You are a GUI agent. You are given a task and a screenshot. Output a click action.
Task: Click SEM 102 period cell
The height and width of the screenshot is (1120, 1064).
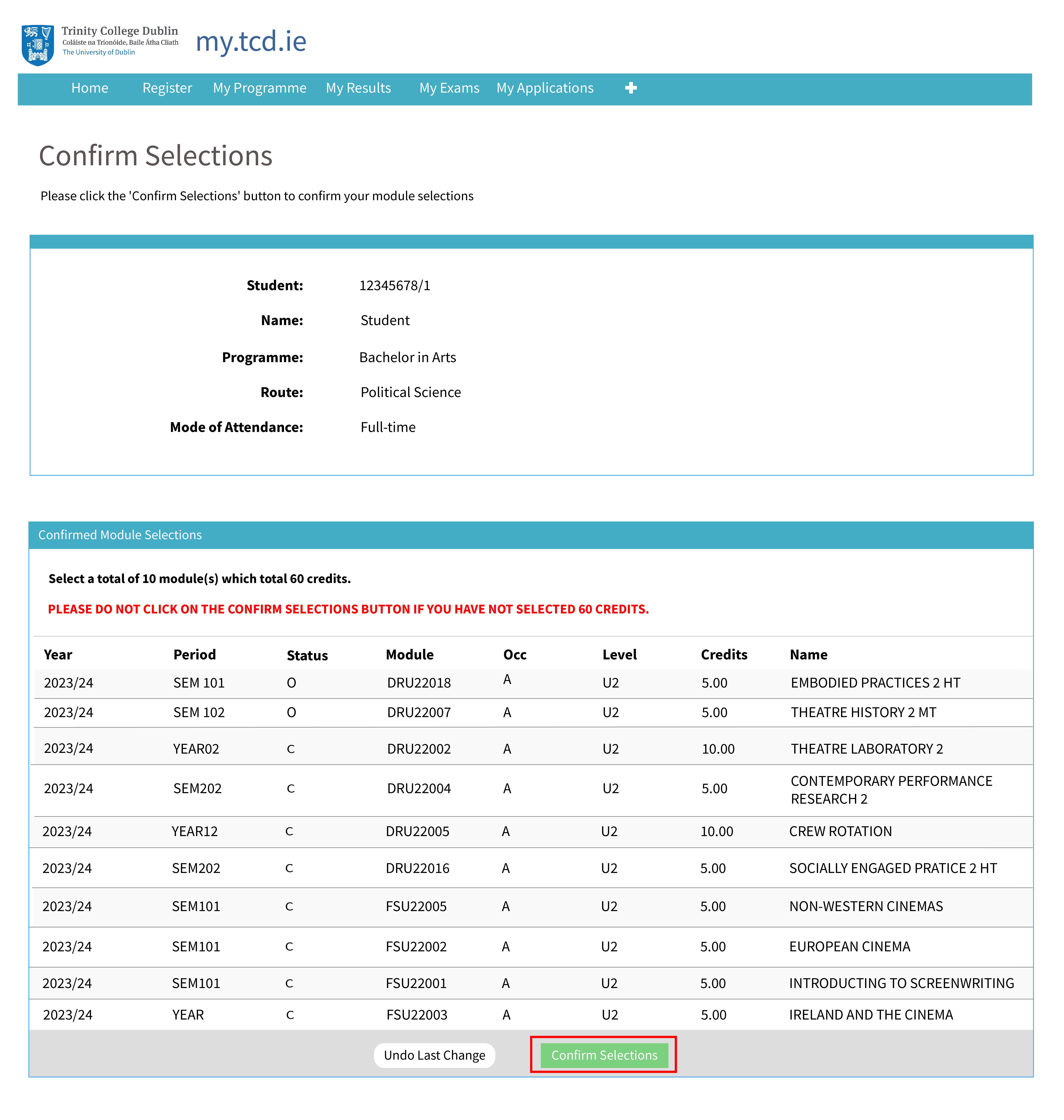point(199,713)
